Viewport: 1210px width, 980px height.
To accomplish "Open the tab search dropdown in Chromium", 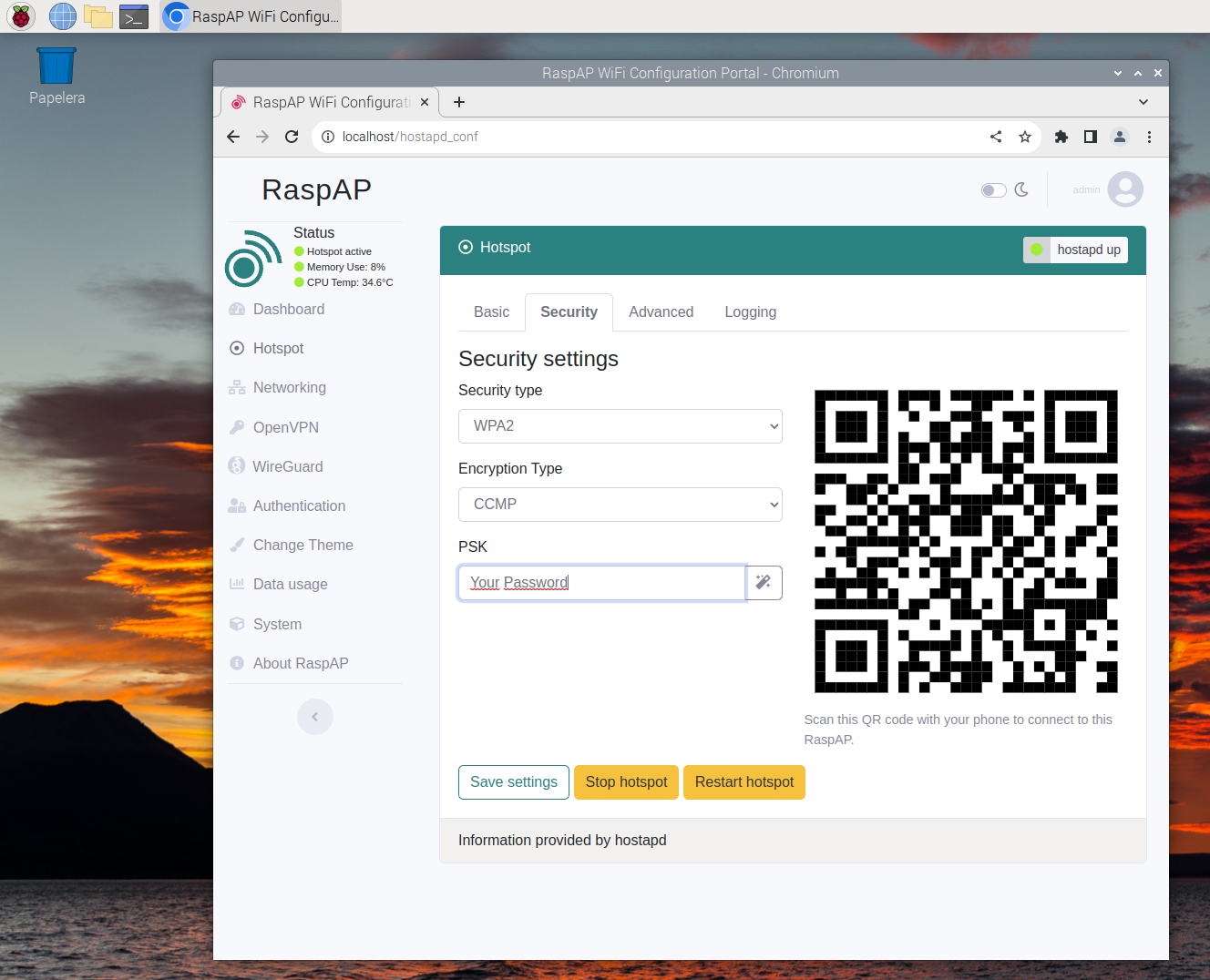I will (x=1143, y=102).
